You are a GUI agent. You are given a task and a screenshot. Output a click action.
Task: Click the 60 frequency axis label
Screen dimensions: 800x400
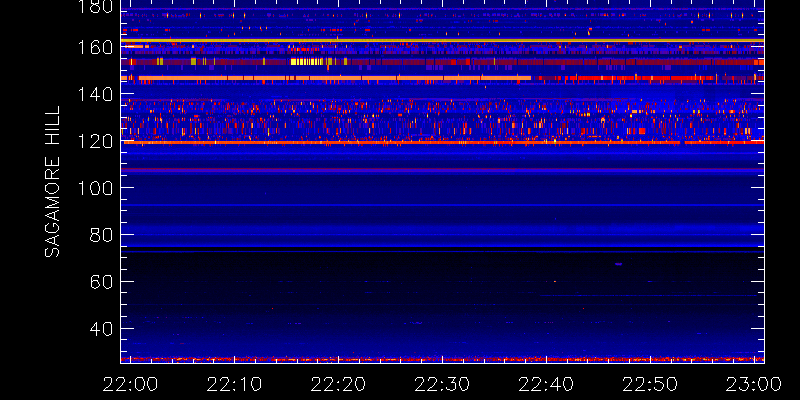point(101,282)
